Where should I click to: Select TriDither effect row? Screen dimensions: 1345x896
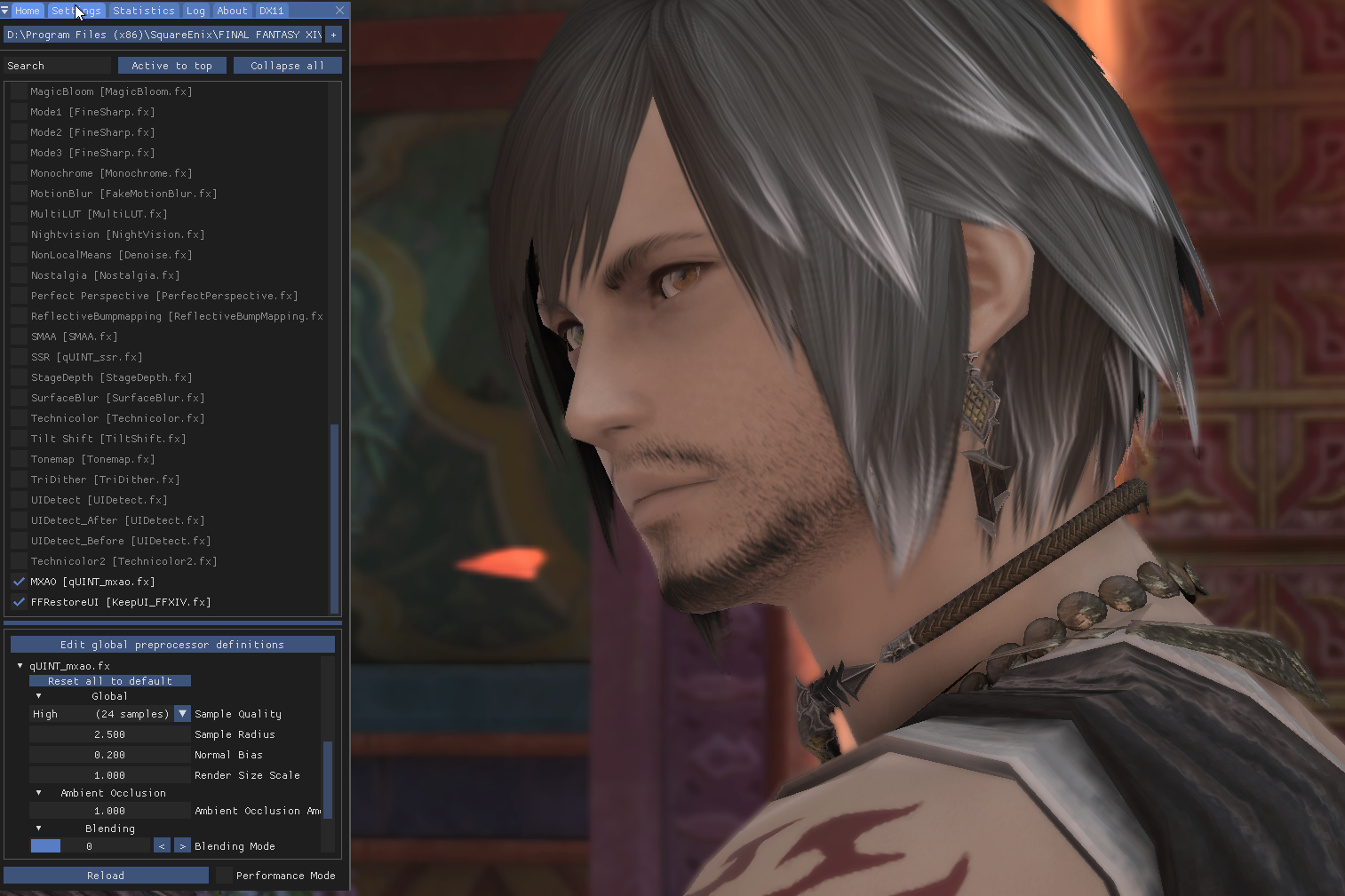(105, 480)
